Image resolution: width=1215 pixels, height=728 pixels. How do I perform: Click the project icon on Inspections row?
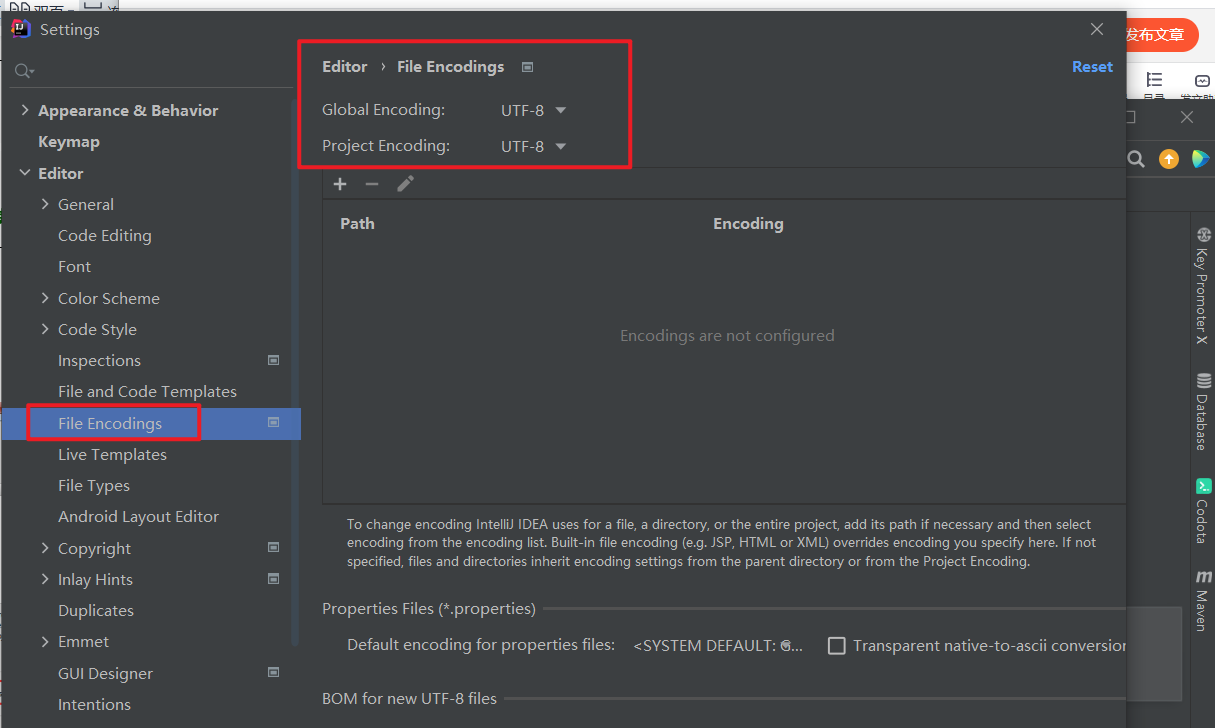click(x=274, y=360)
